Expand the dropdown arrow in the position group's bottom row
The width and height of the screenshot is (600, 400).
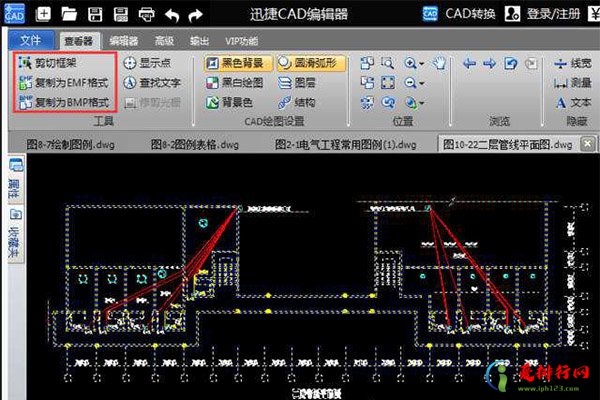tap(421, 103)
